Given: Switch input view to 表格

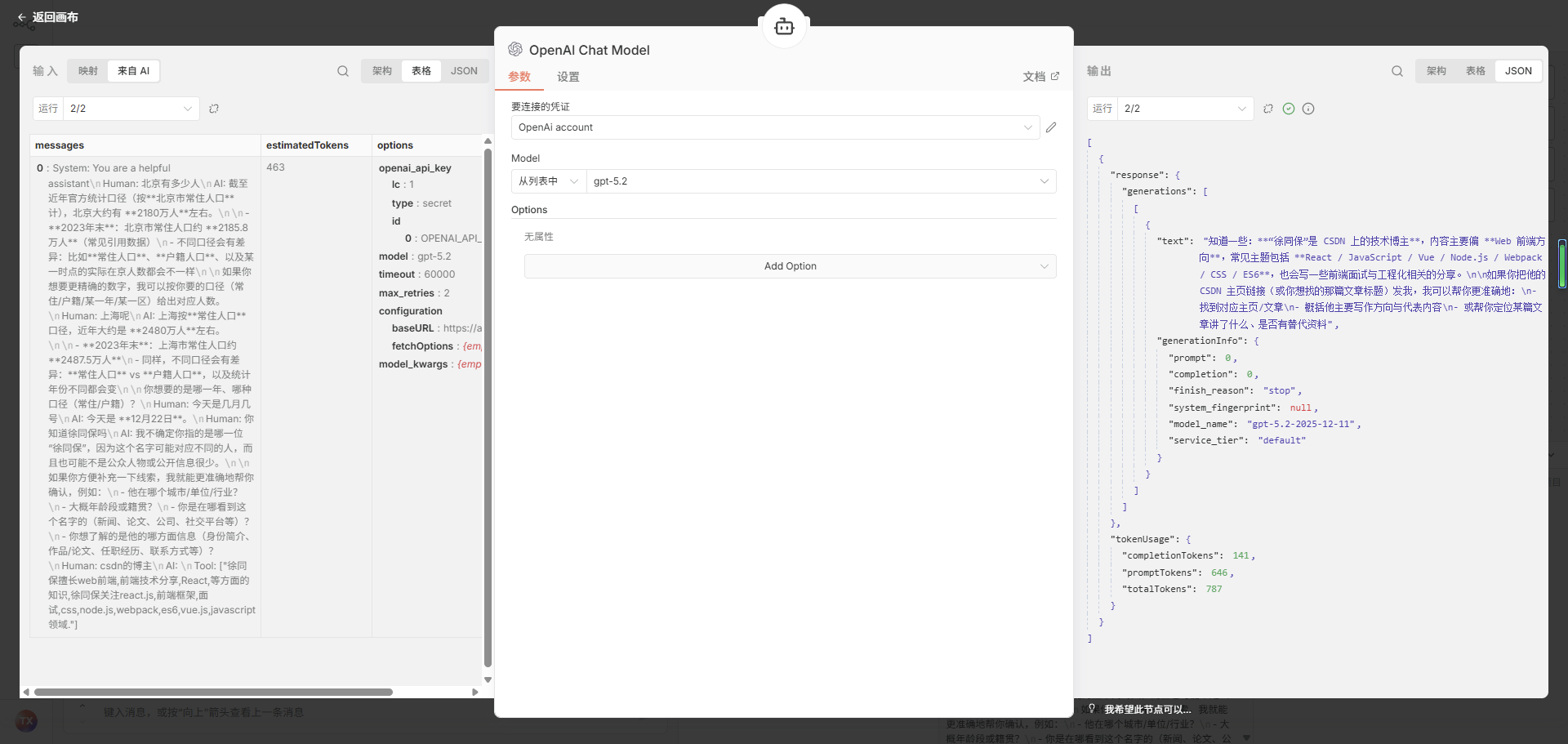Looking at the screenshot, I should [421, 71].
